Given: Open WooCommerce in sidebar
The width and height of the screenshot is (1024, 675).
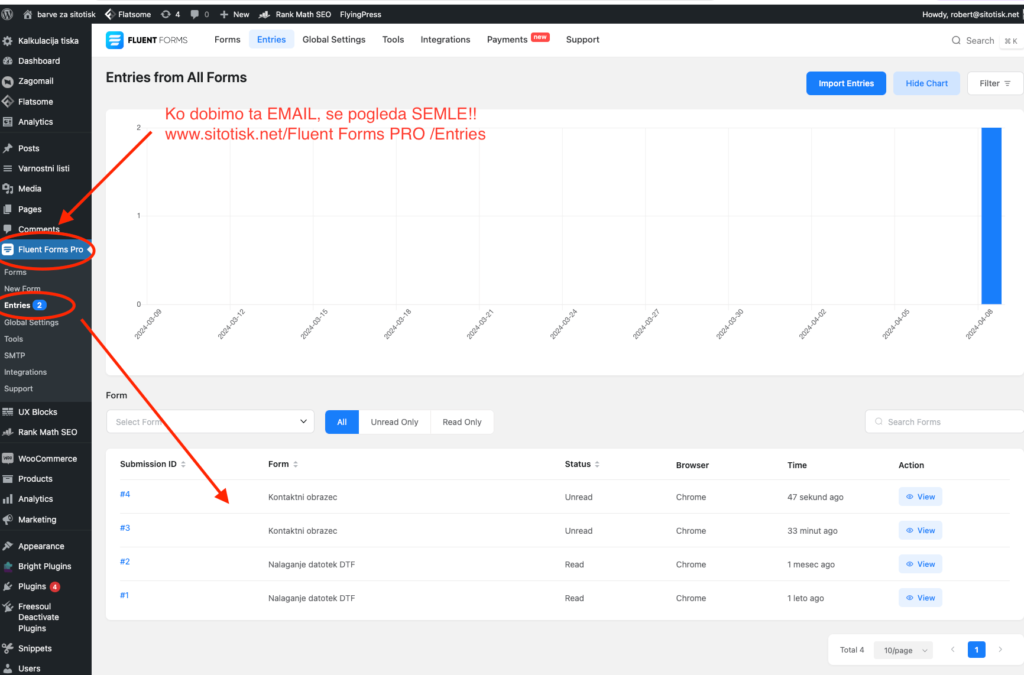Looking at the screenshot, I should pyautogui.click(x=46, y=458).
